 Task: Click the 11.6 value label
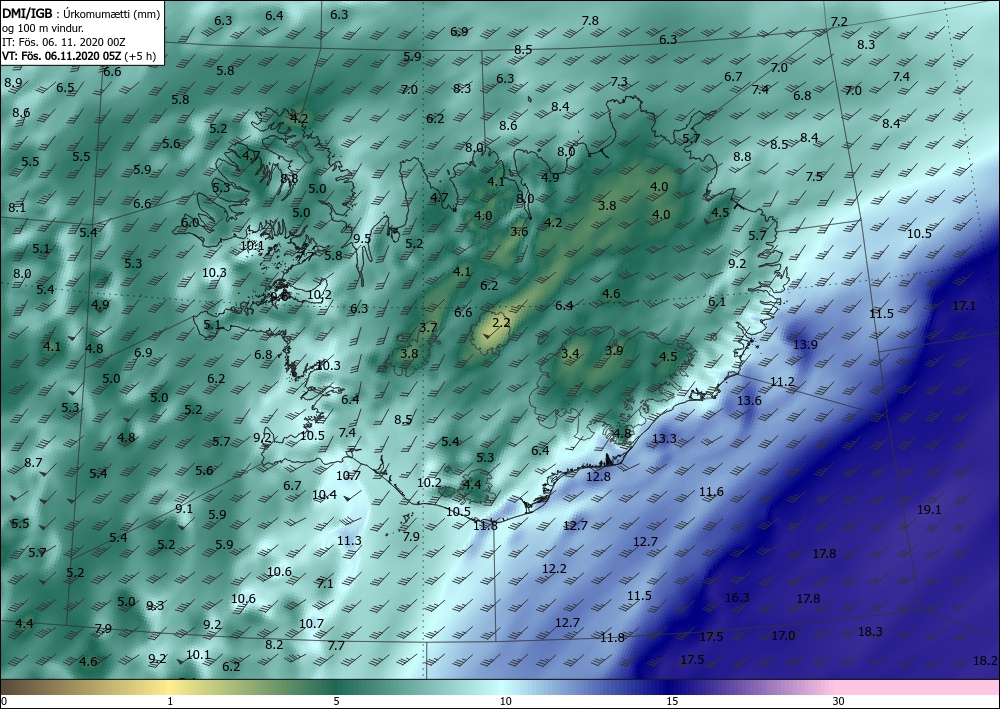711,492
